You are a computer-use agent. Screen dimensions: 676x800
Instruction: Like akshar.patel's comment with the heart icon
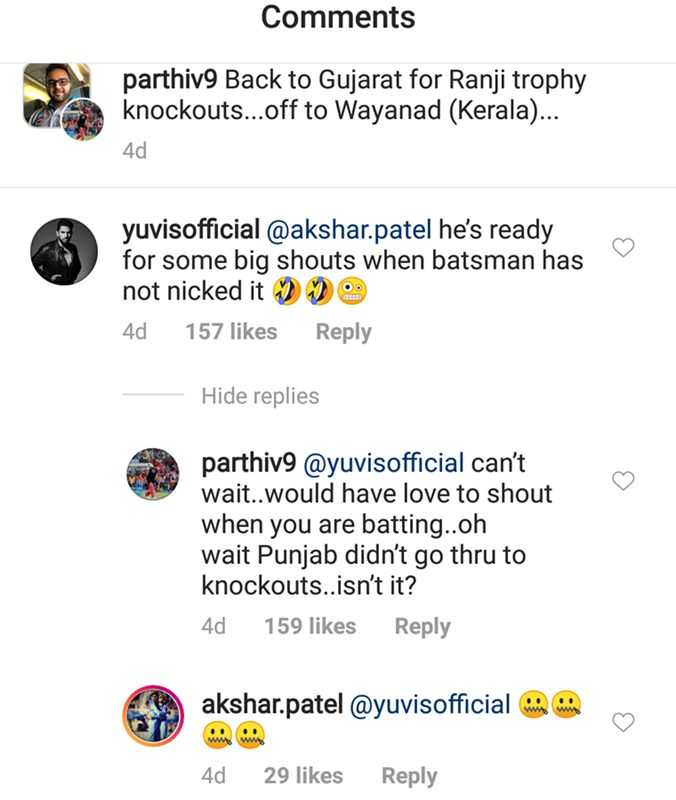[x=624, y=721]
